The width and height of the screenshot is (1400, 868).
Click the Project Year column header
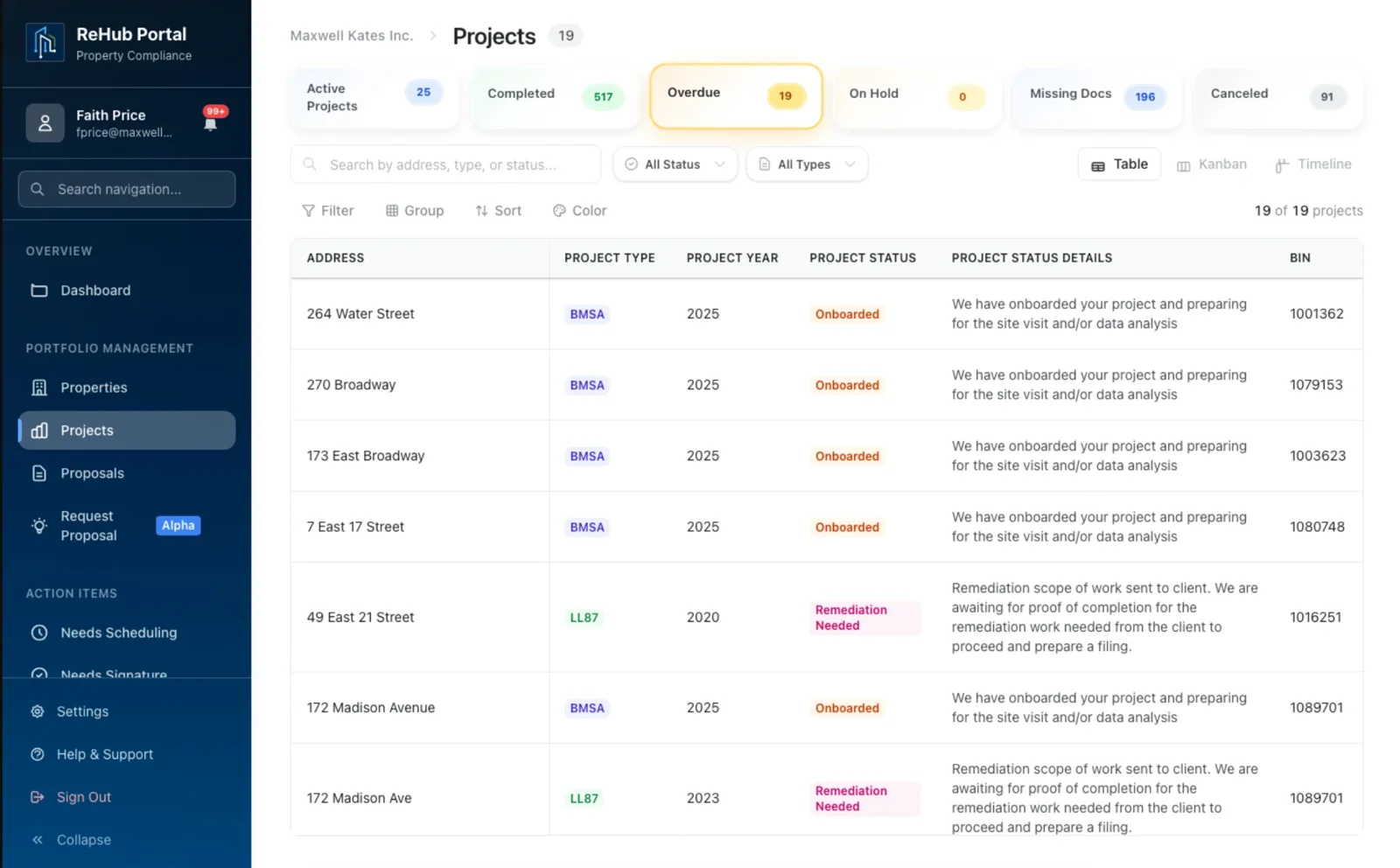click(x=732, y=258)
